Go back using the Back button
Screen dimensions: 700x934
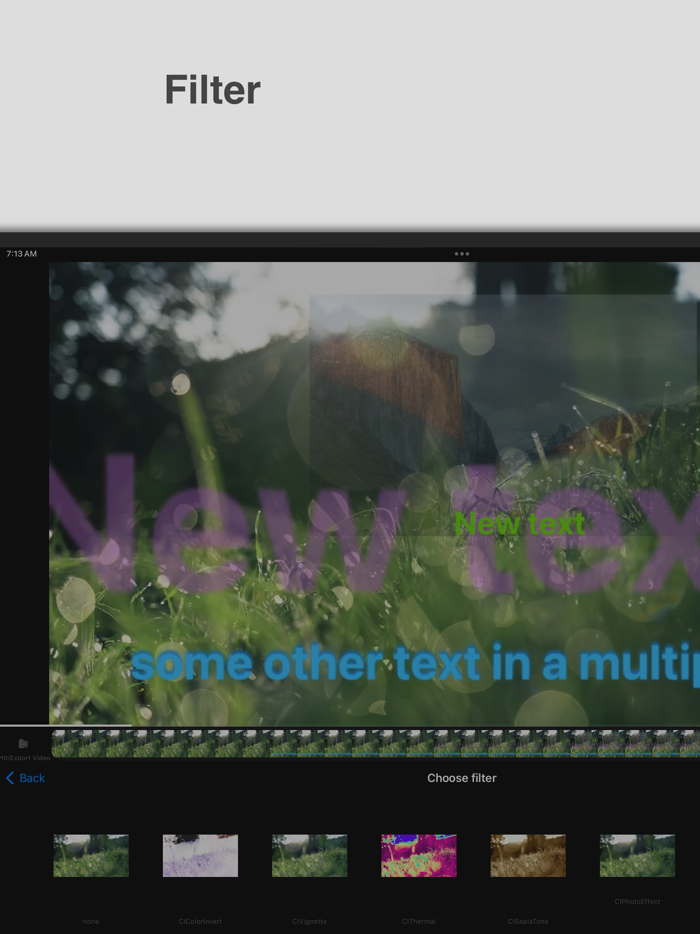coord(26,778)
